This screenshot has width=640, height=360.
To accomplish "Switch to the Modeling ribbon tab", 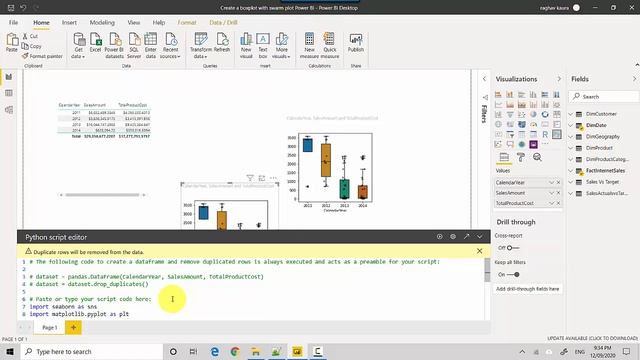I will coord(102,22).
